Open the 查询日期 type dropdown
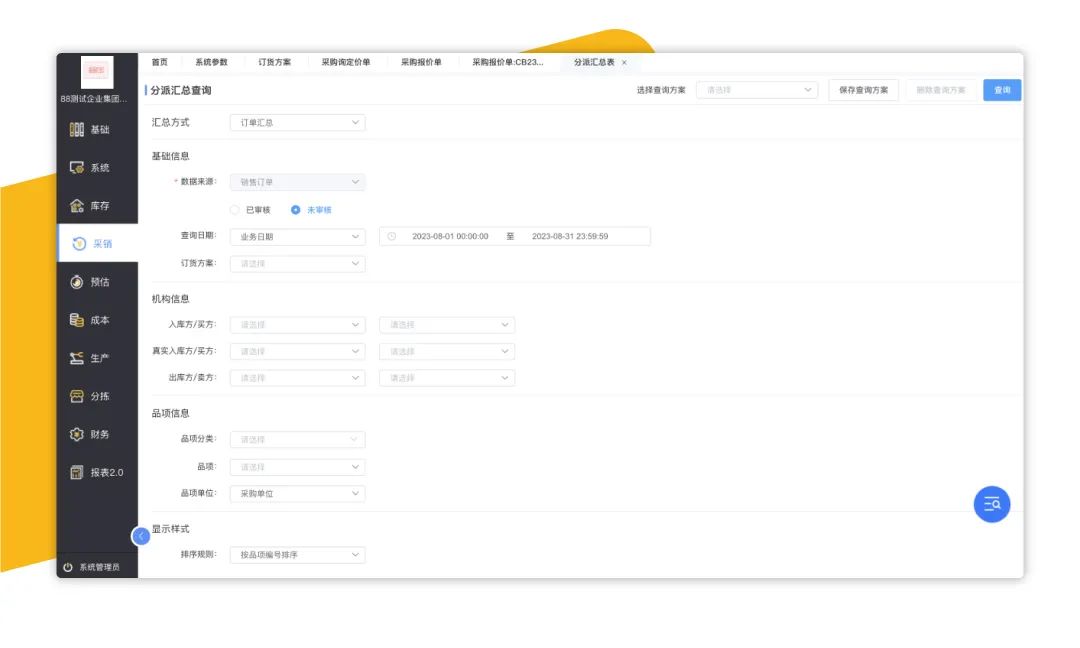 coord(298,236)
